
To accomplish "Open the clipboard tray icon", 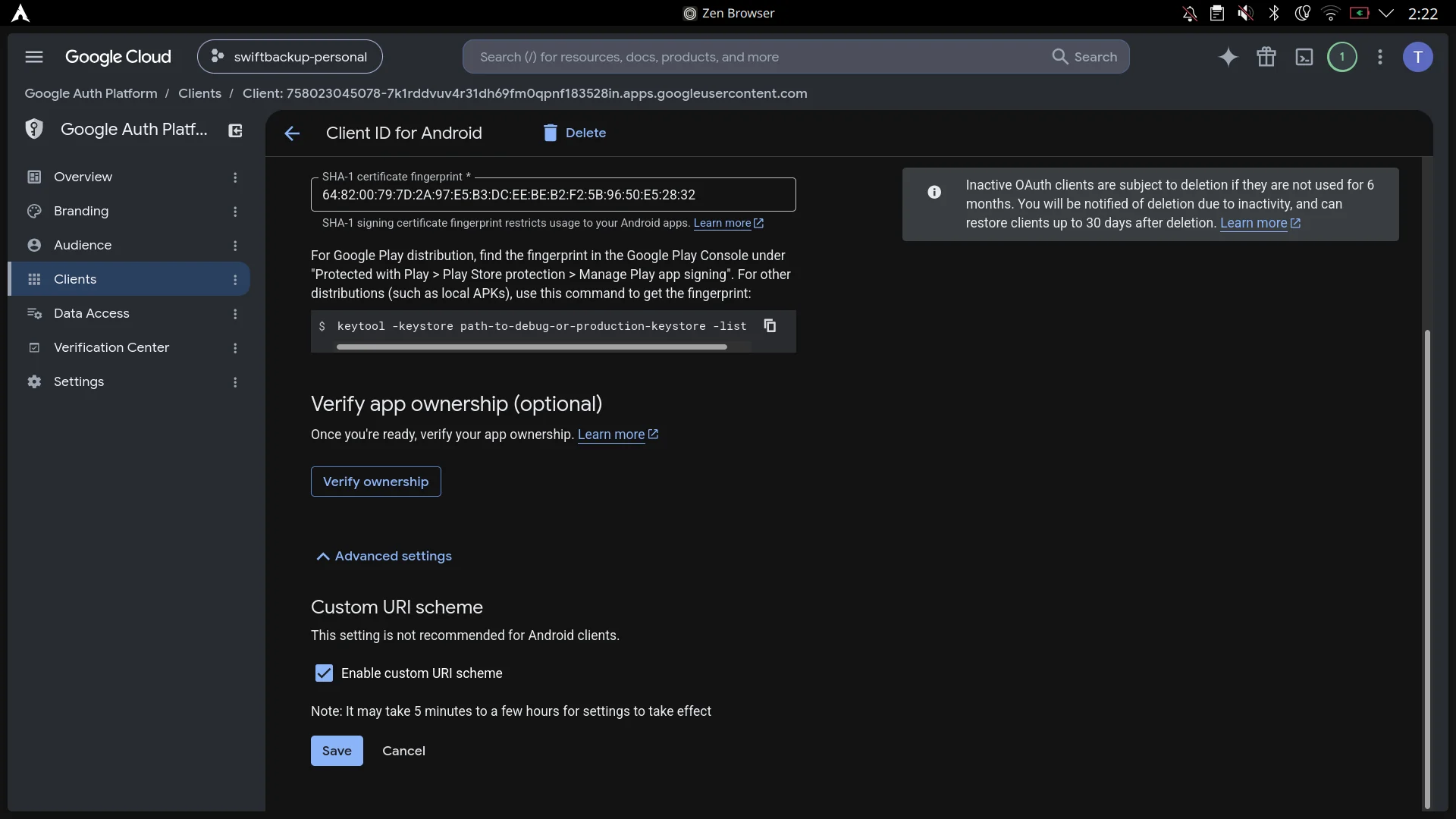I will click(1216, 13).
